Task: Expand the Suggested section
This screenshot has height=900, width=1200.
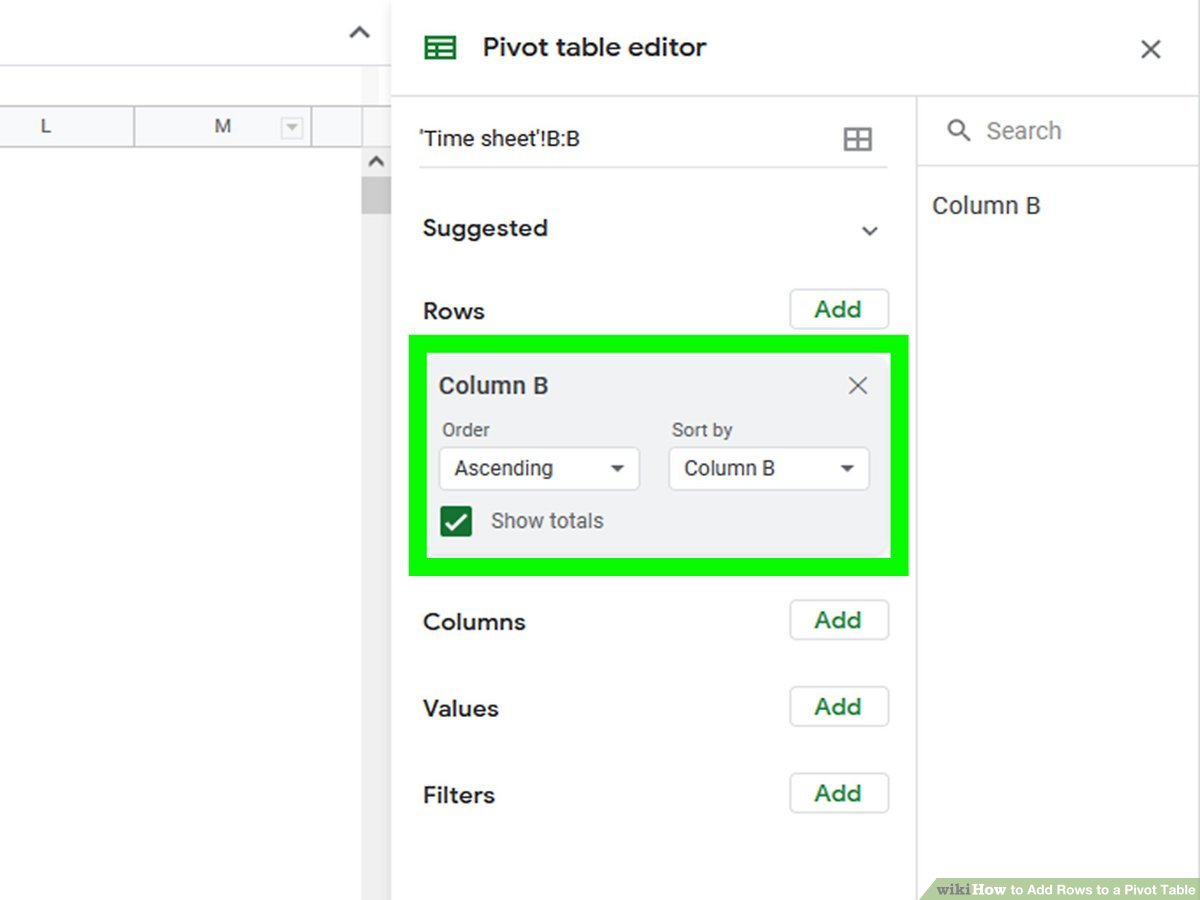Action: (869, 231)
